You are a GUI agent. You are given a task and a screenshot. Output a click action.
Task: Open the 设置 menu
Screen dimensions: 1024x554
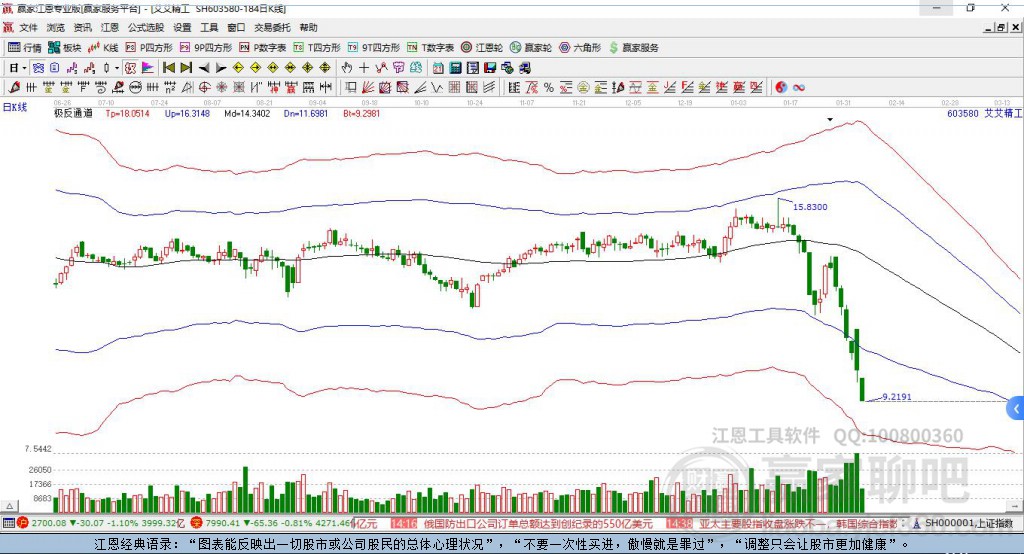tap(182, 27)
